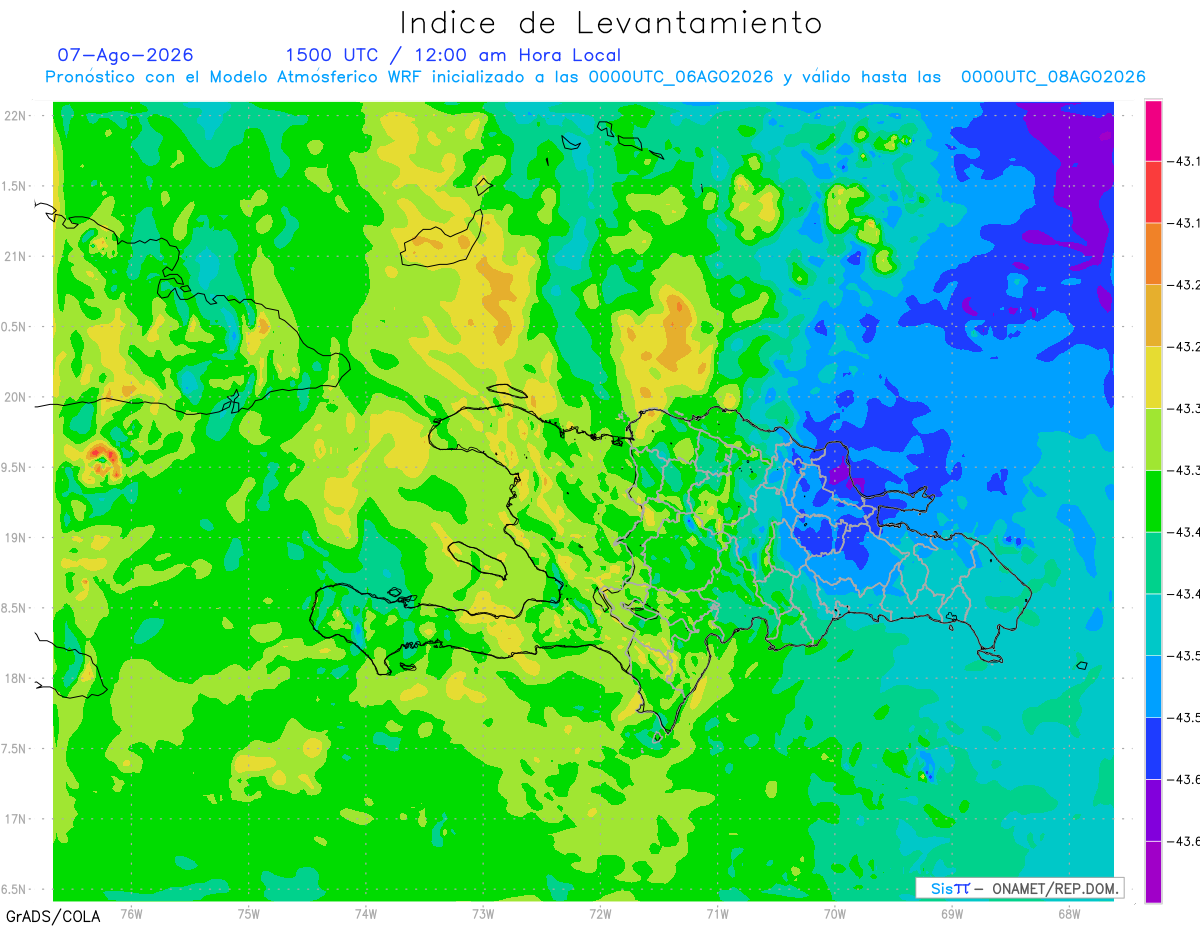Pick the teal-green legend swatch
Image resolution: width=1200 pixels, height=927 pixels.
coord(1153,563)
